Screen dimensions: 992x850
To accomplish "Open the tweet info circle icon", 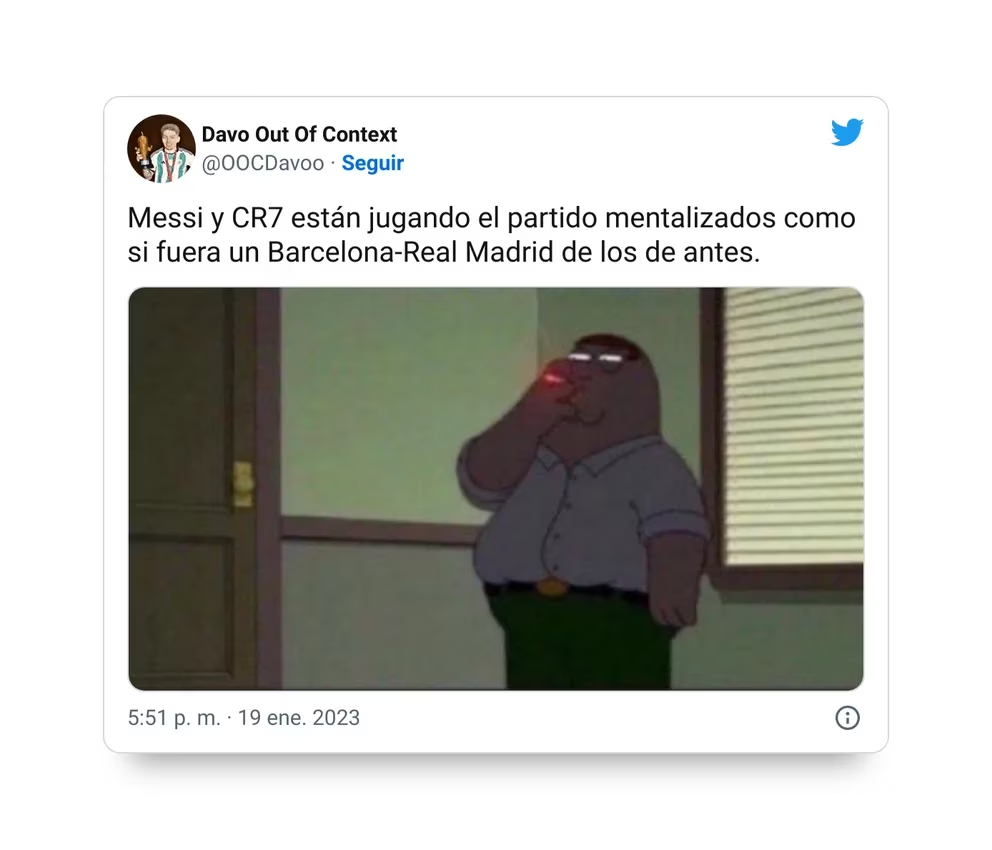I will pos(847,718).
